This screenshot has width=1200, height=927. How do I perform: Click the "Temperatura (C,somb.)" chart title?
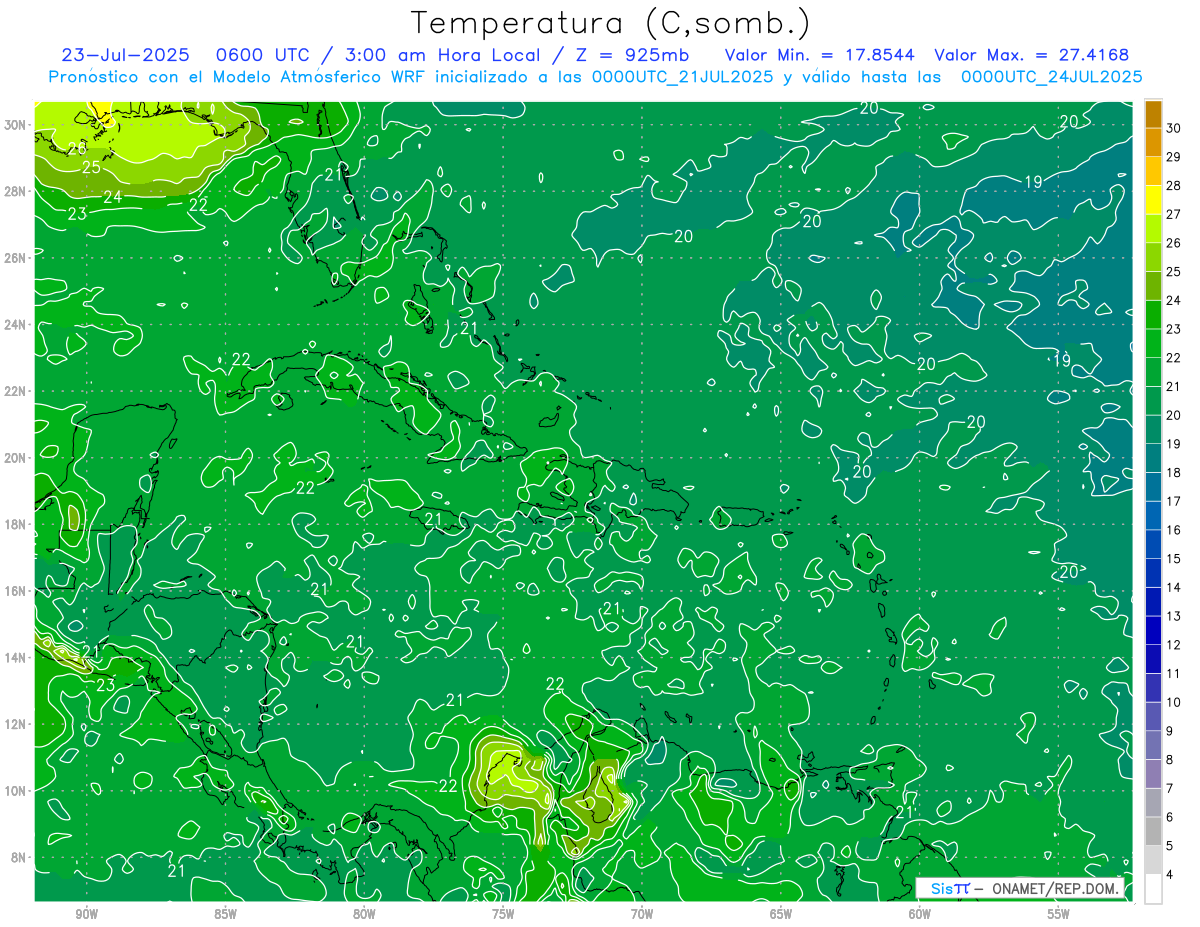pyautogui.click(x=611, y=23)
